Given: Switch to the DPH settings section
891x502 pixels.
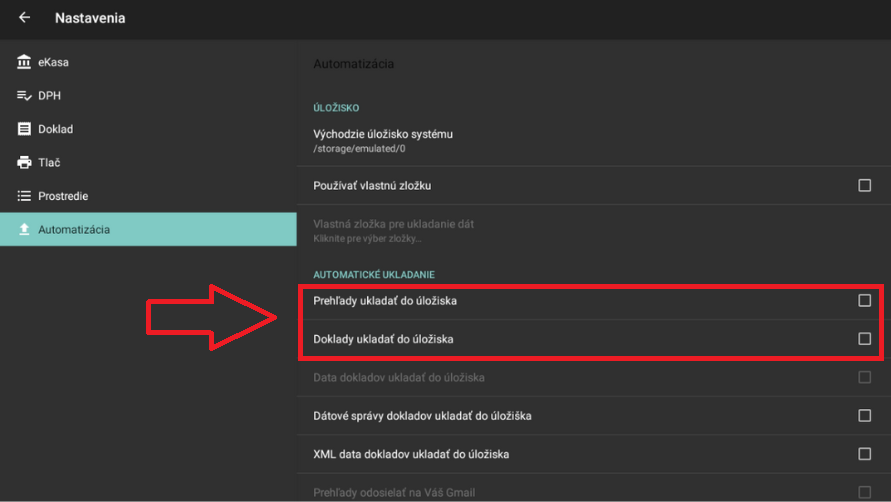Looking at the screenshot, I should click(50, 96).
